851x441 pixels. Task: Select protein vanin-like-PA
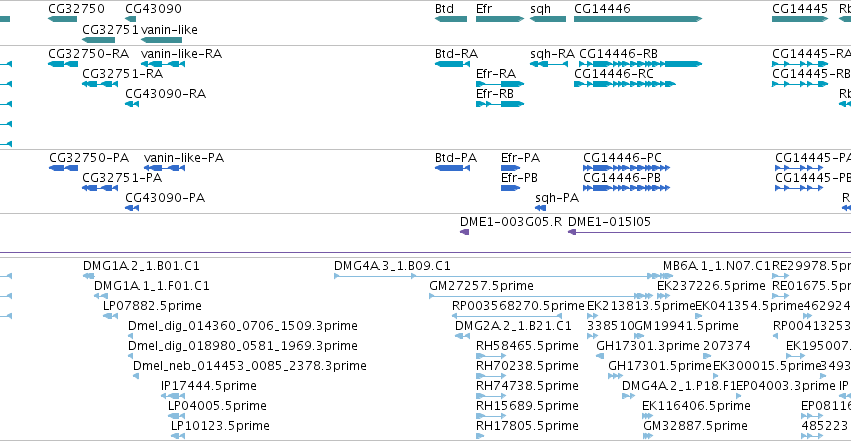[164, 168]
